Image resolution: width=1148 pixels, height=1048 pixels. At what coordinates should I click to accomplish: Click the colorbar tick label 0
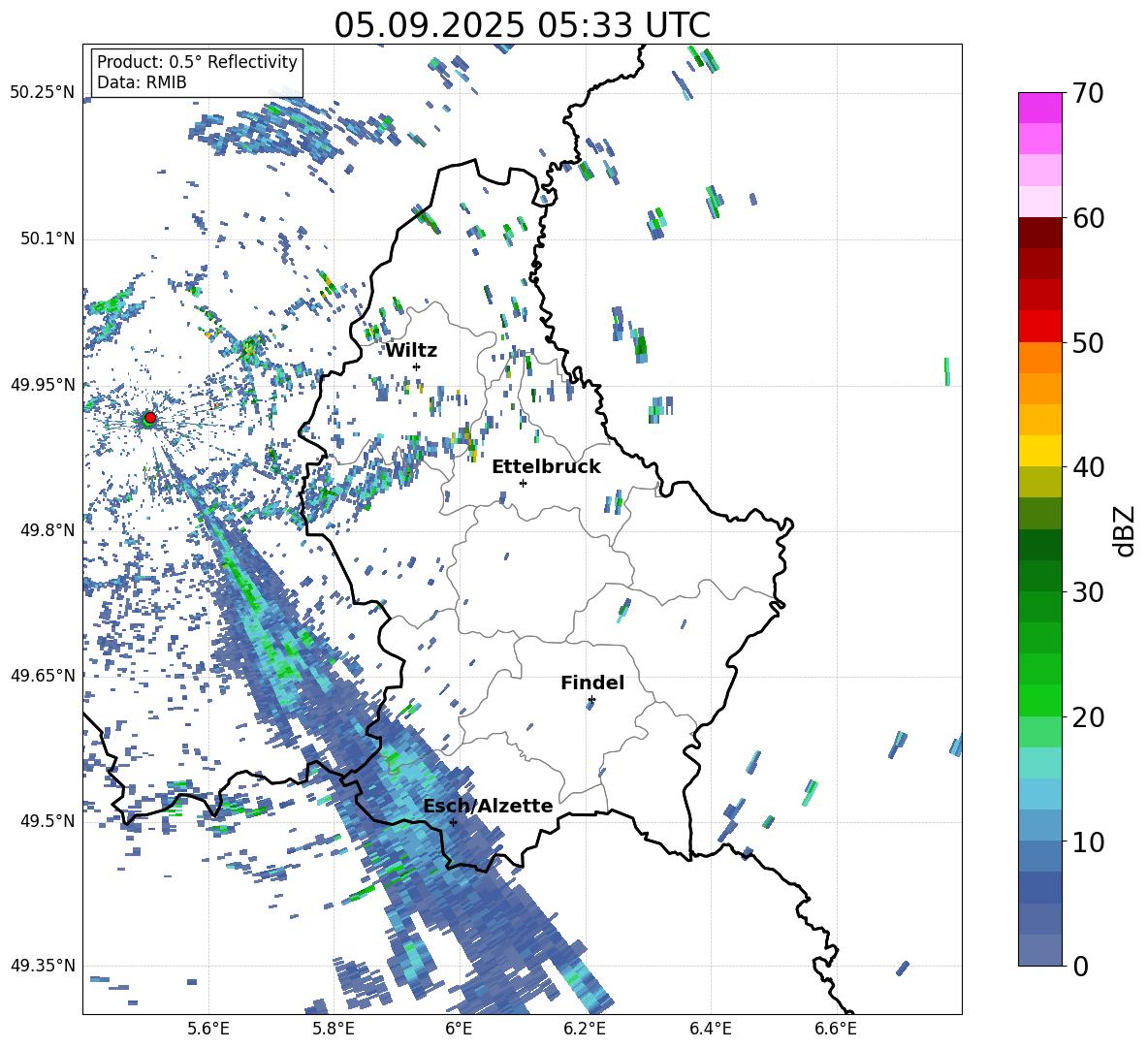(1080, 966)
